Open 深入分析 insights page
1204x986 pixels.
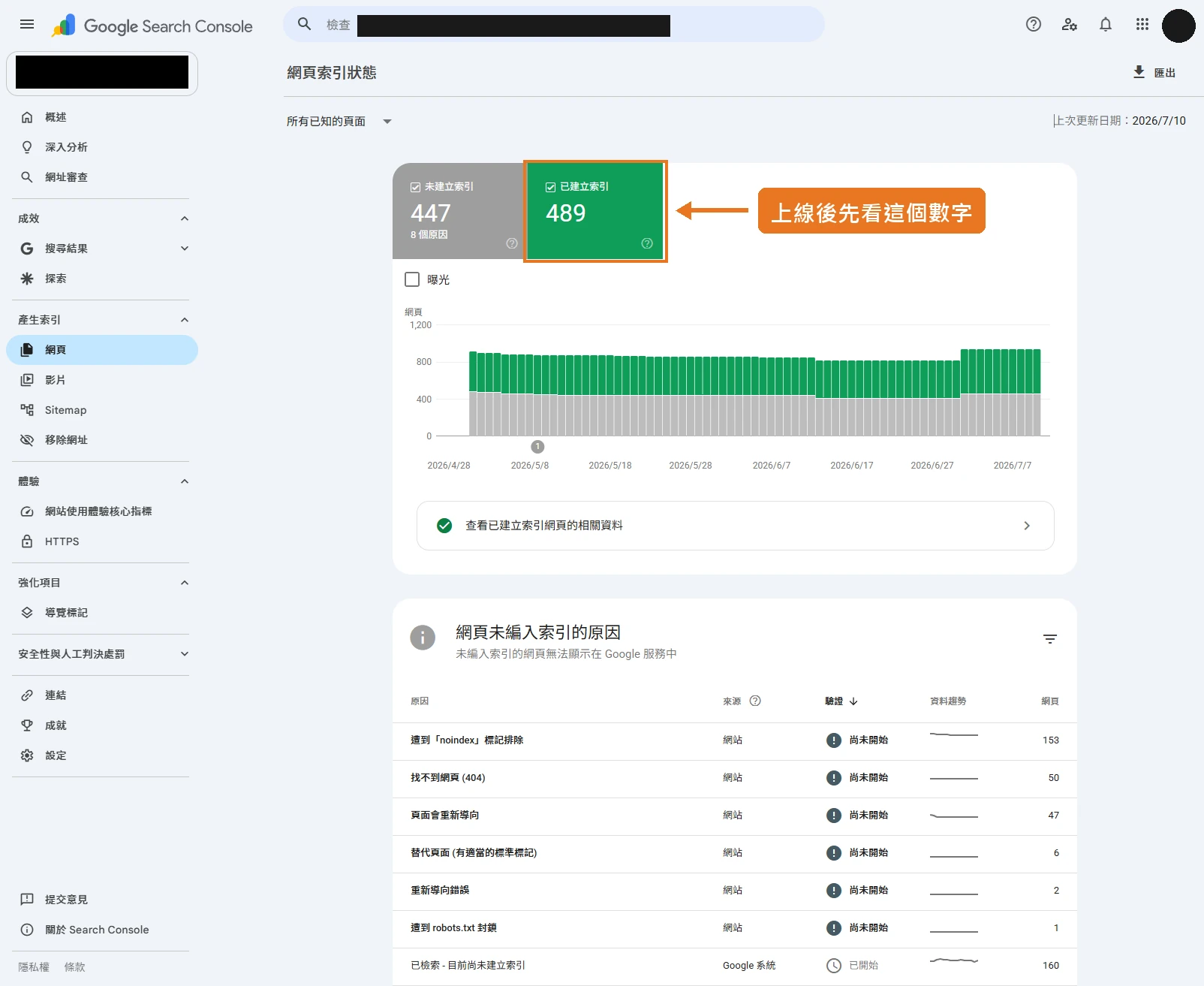pos(102,147)
